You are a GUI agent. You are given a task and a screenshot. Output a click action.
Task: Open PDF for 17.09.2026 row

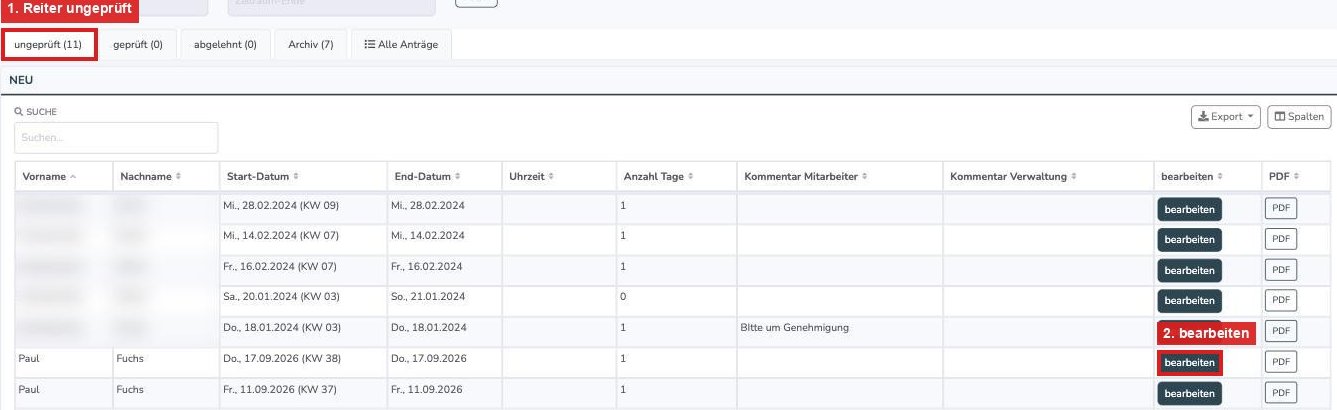pos(1281,362)
